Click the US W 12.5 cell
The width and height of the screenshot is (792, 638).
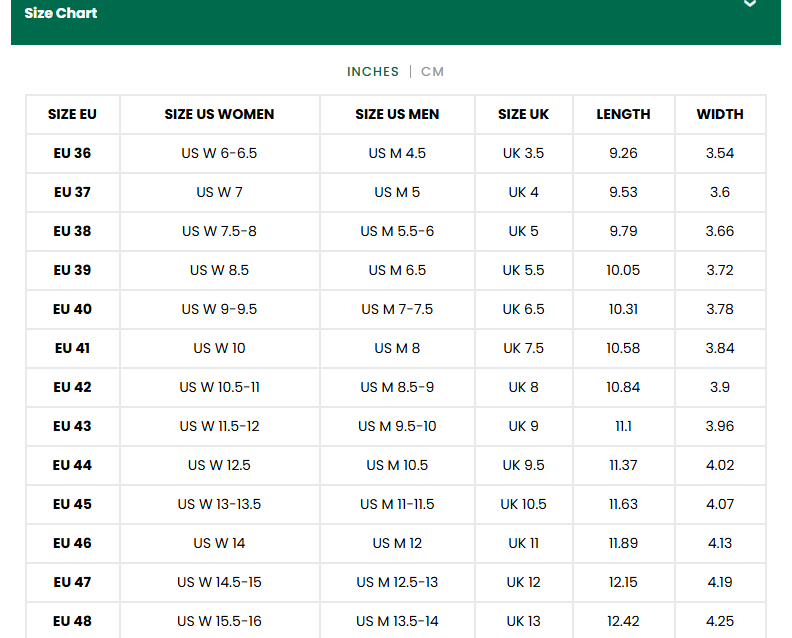point(219,465)
